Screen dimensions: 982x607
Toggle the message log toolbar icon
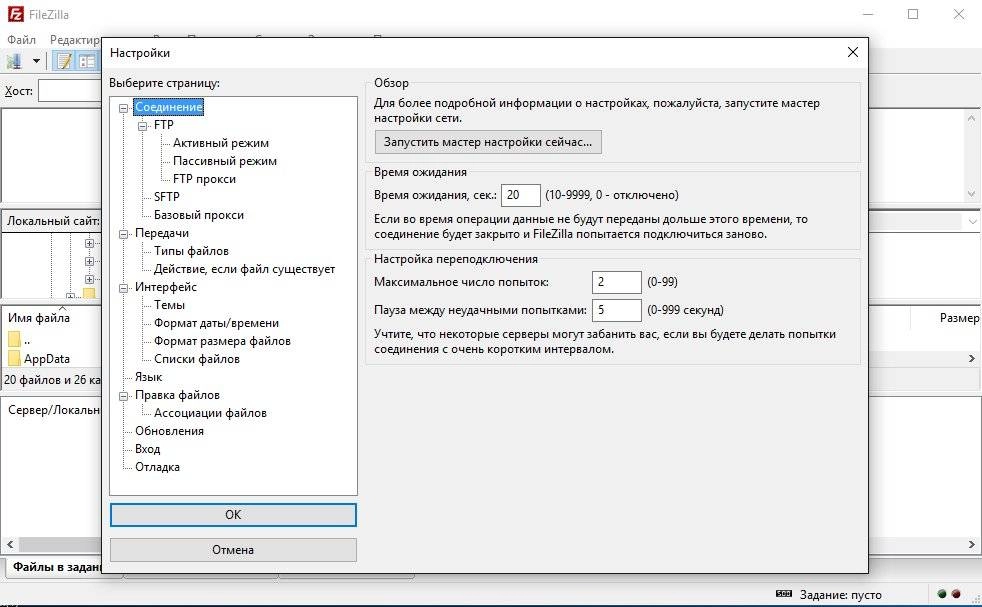click(64, 61)
